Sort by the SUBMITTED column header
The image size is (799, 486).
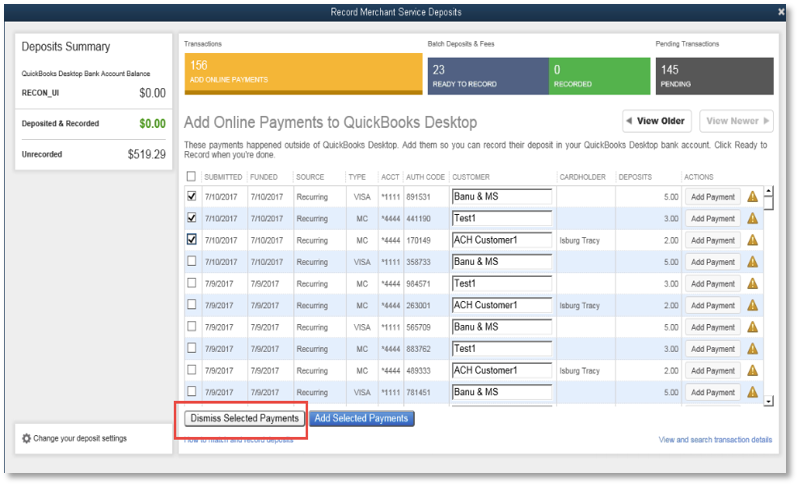pos(223,177)
